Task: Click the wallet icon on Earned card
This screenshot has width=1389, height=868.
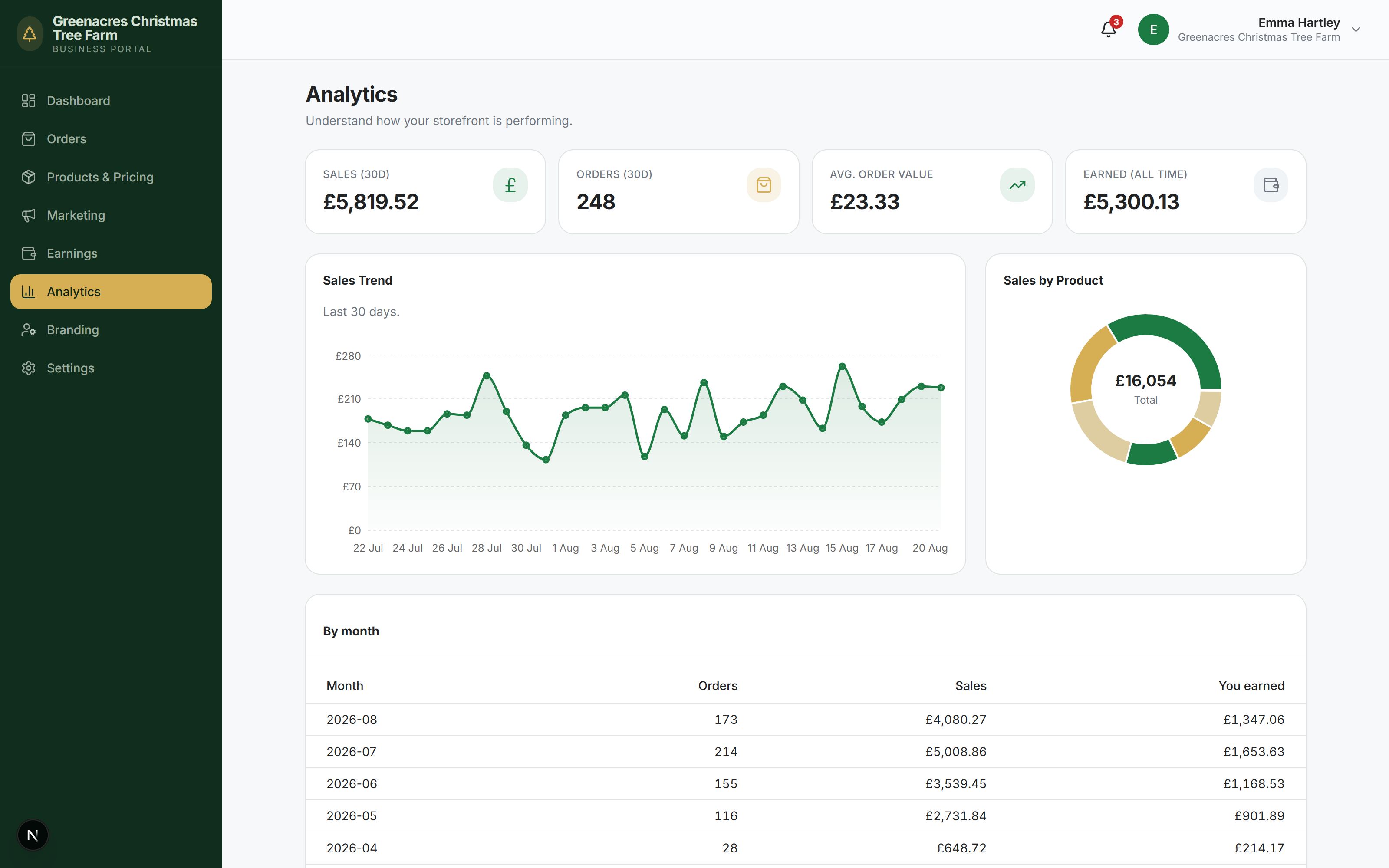Action: pos(1271,185)
